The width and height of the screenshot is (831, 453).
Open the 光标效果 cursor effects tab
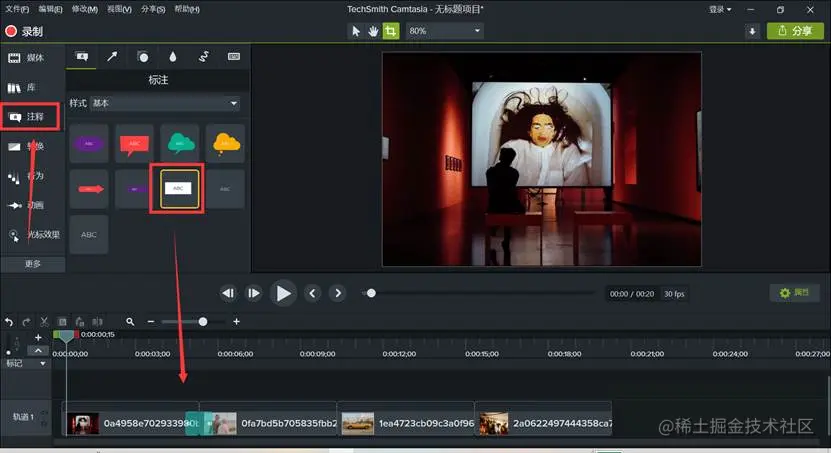pyautogui.click(x=33, y=235)
